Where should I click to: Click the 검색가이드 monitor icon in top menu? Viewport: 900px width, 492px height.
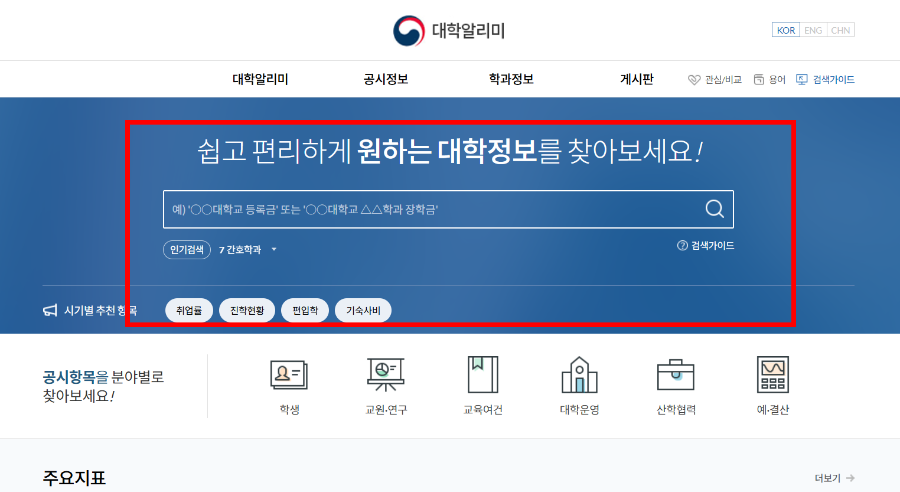point(802,79)
